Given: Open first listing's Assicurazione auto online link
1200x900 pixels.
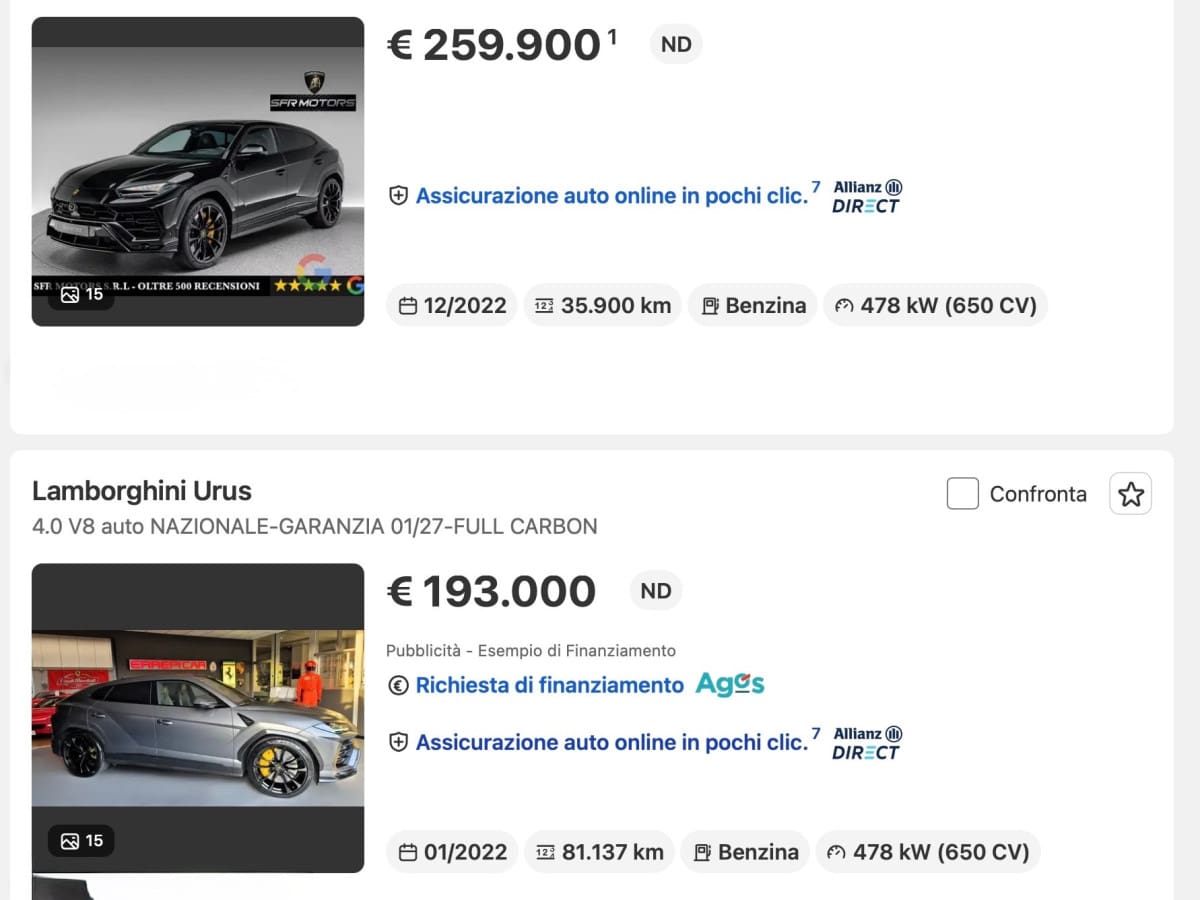Looking at the screenshot, I should pyautogui.click(x=611, y=196).
